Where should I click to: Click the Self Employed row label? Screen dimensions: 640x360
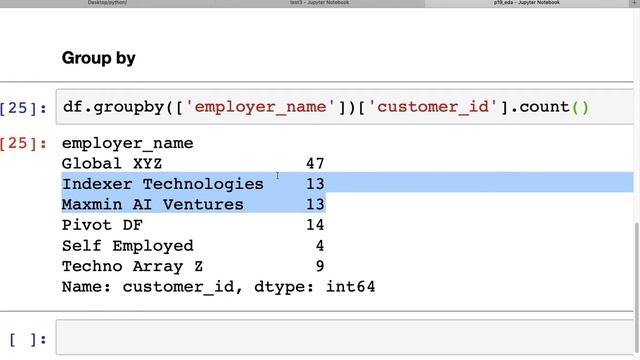[x=127, y=246]
